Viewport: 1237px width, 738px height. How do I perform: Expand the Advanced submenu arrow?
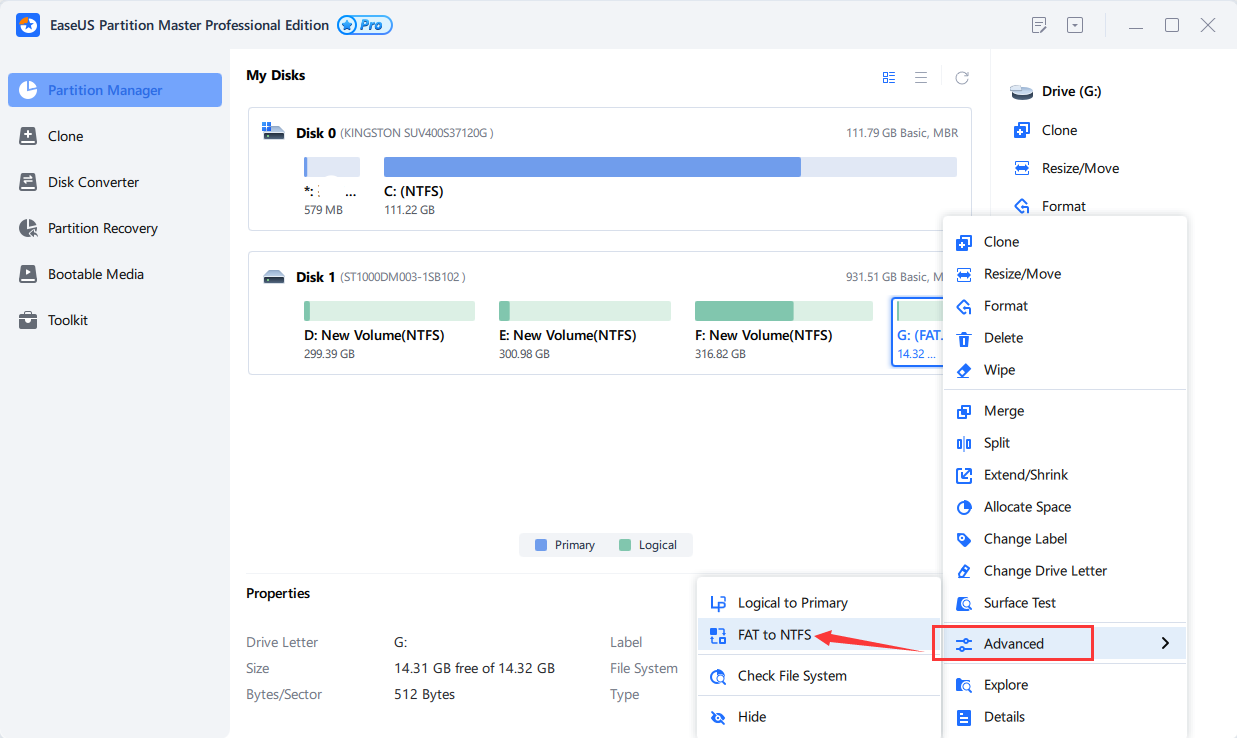click(1165, 644)
